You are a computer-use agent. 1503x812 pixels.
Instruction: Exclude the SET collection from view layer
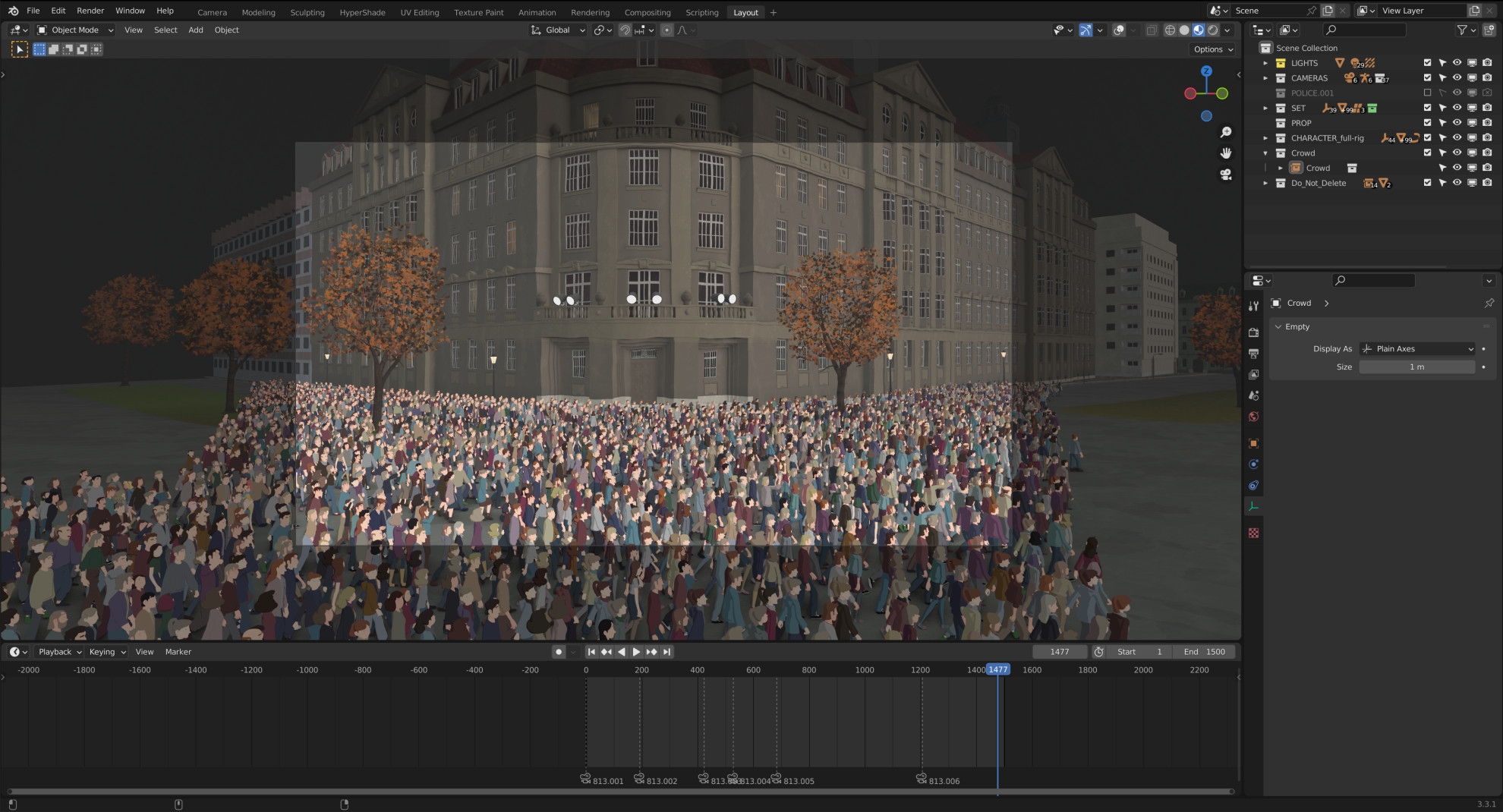(x=1427, y=108)
